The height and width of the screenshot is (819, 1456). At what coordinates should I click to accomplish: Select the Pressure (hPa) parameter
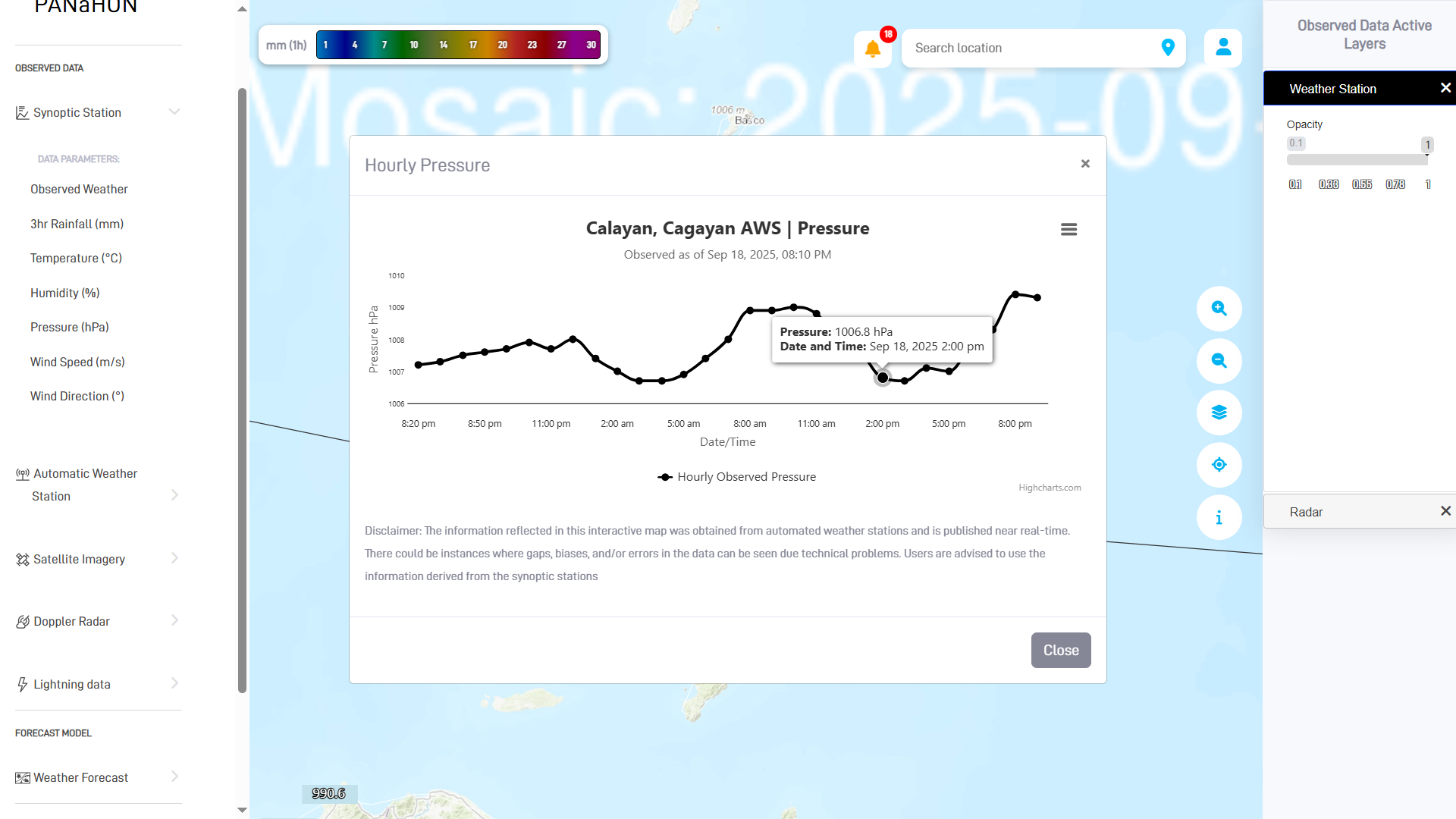click(70, 327)
